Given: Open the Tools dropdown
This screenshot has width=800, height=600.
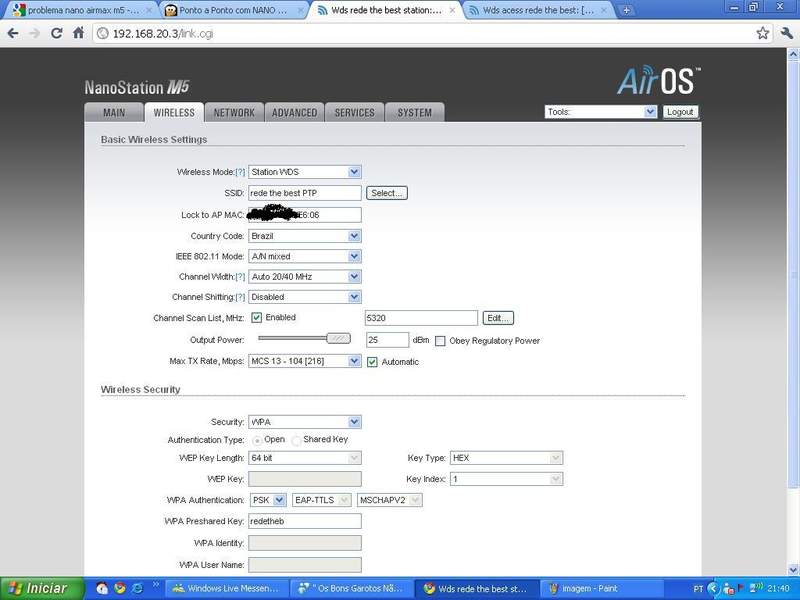Looking at the screenshot, I should (x=601, y=112).
